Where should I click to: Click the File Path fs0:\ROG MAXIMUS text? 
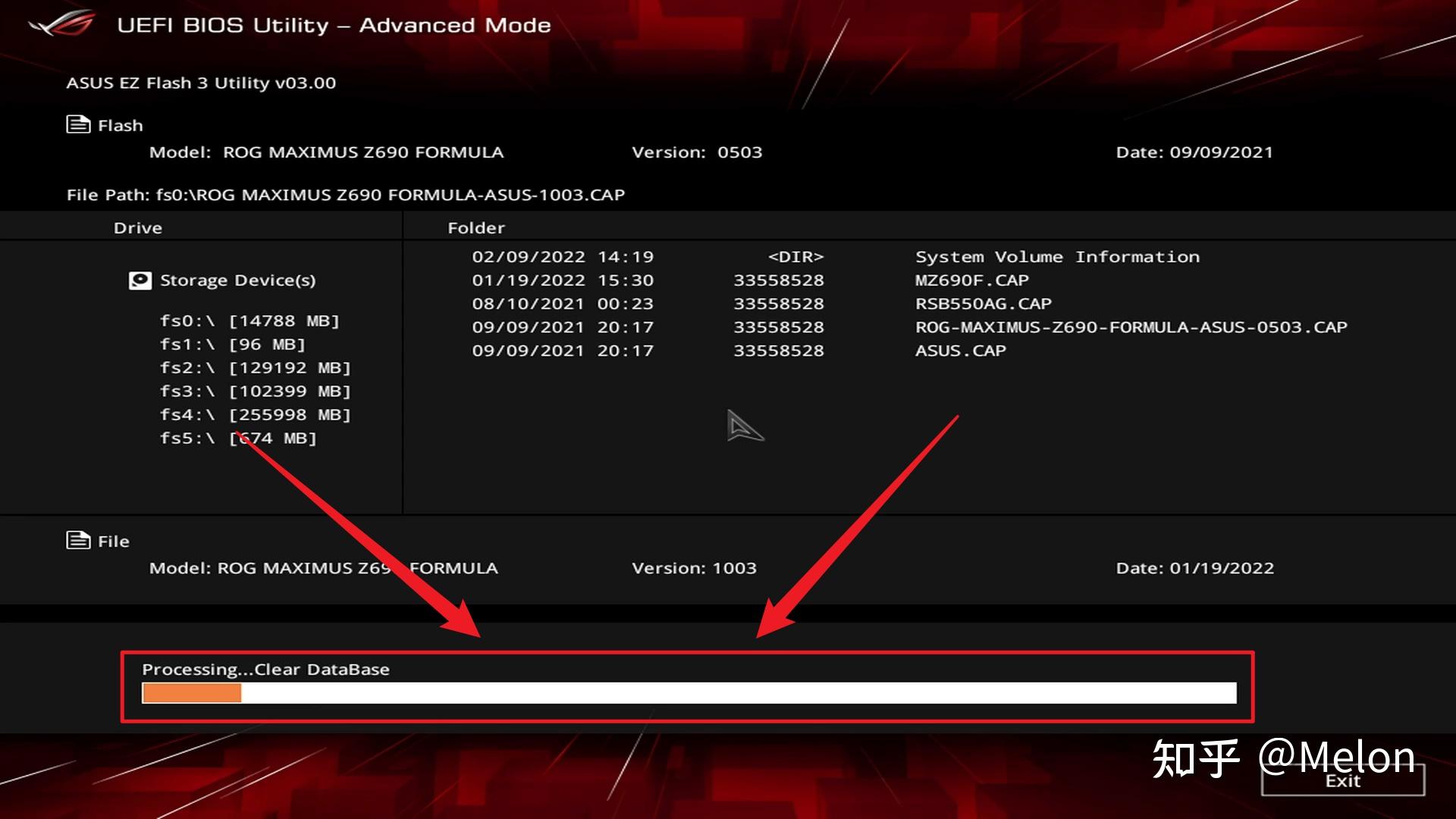pos(346,195)
